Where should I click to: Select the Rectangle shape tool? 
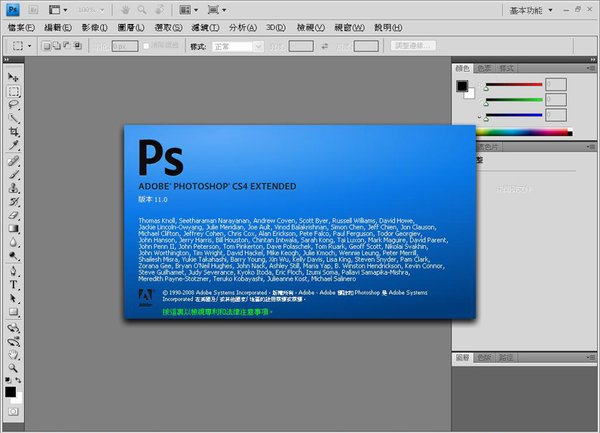13,312
